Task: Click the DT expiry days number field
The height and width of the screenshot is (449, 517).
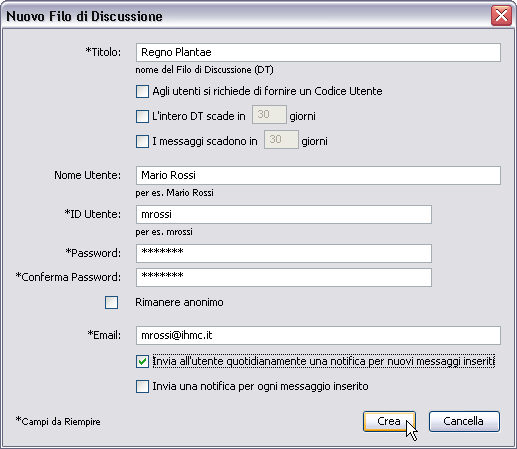Action: (x=269, y=115)
